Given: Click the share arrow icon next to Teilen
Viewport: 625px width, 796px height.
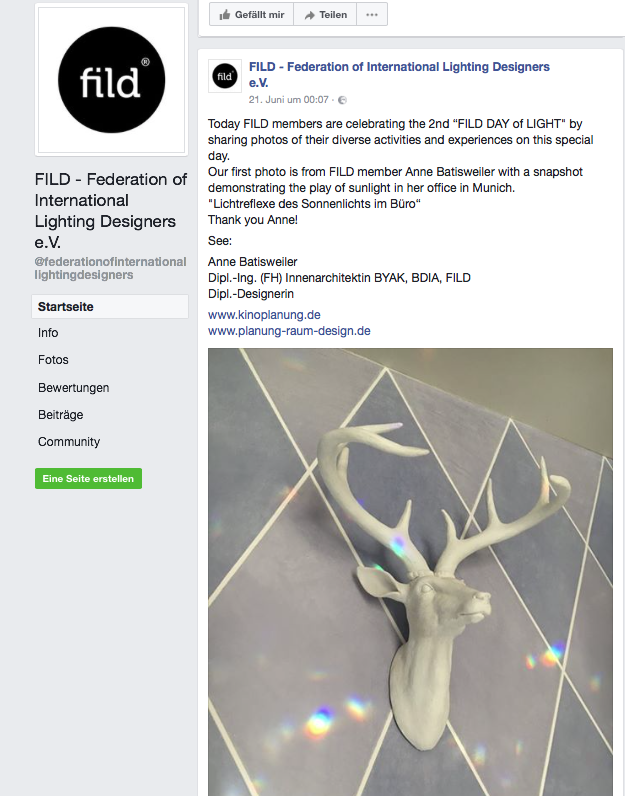Looking at the screenshot, I should (309, 15).
